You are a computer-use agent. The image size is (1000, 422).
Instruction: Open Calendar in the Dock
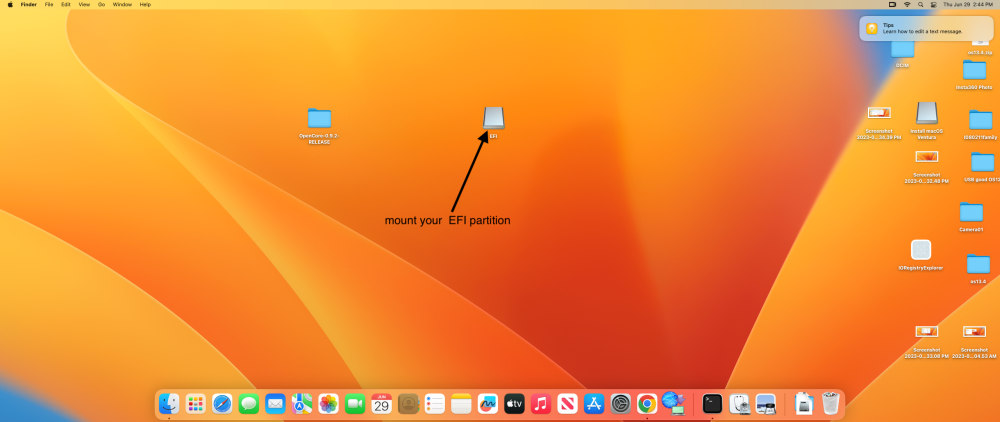coord(381,404)
